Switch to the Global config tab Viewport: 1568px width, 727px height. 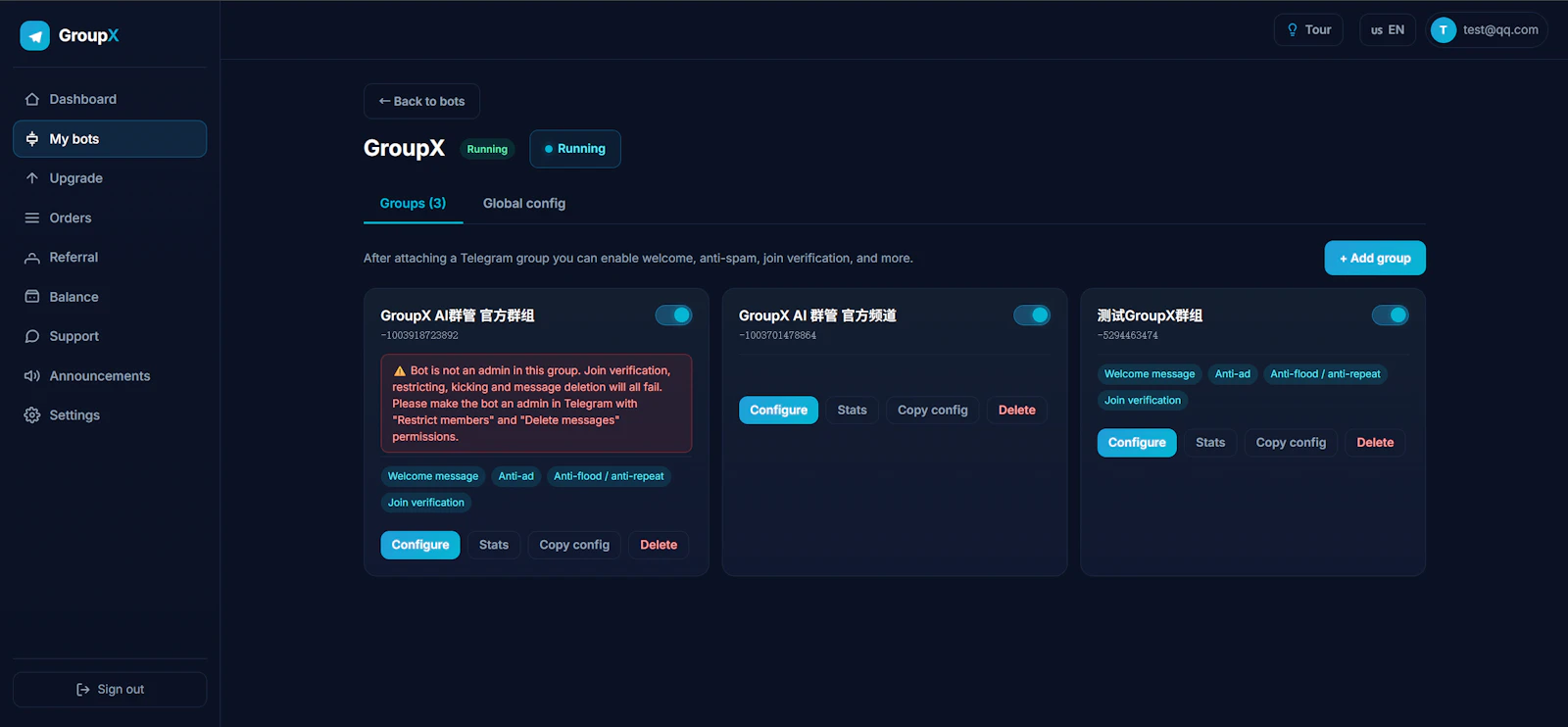coord(524,204)
